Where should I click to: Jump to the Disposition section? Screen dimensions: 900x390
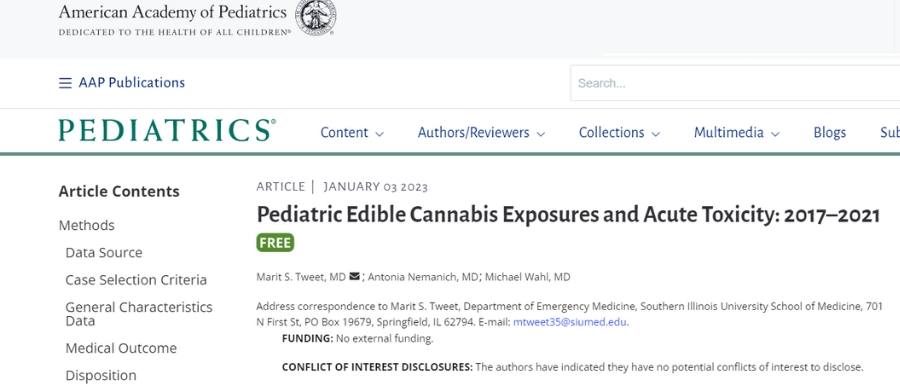coord(101,376)
